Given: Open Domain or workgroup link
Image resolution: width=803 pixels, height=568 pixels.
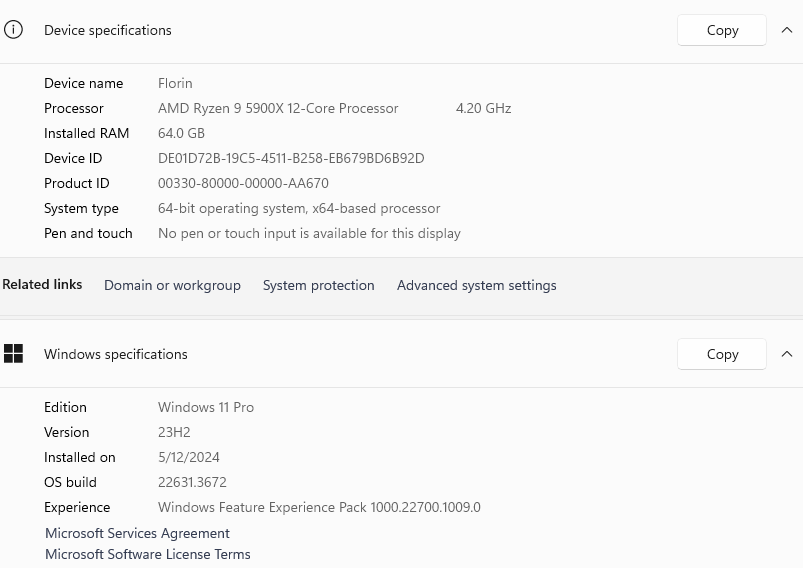Looking at the screenshot, I should click(172, 285).
